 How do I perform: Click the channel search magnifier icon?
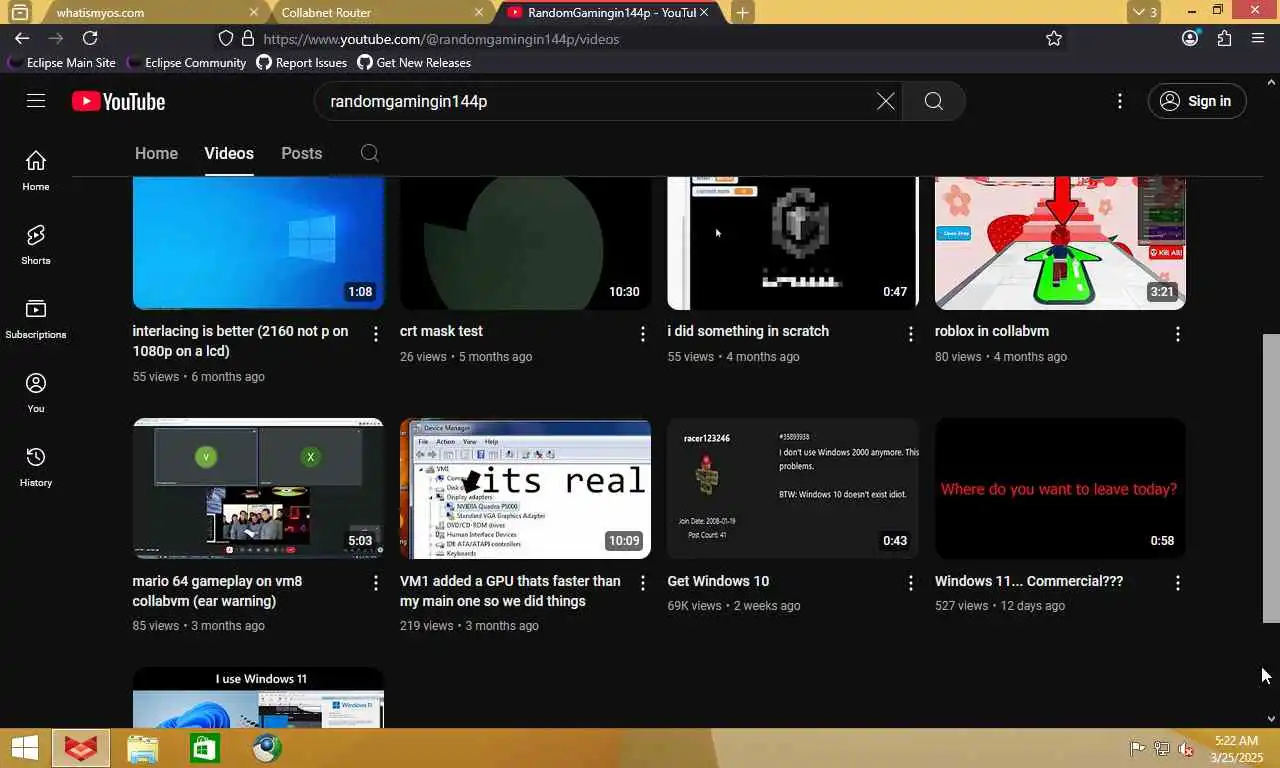370,153
